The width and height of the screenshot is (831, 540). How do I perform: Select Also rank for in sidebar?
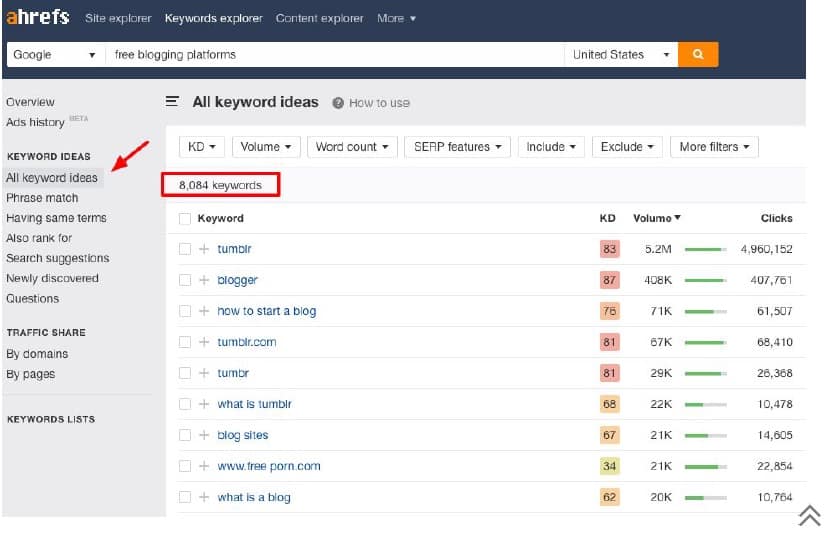(x=39, y=238)
